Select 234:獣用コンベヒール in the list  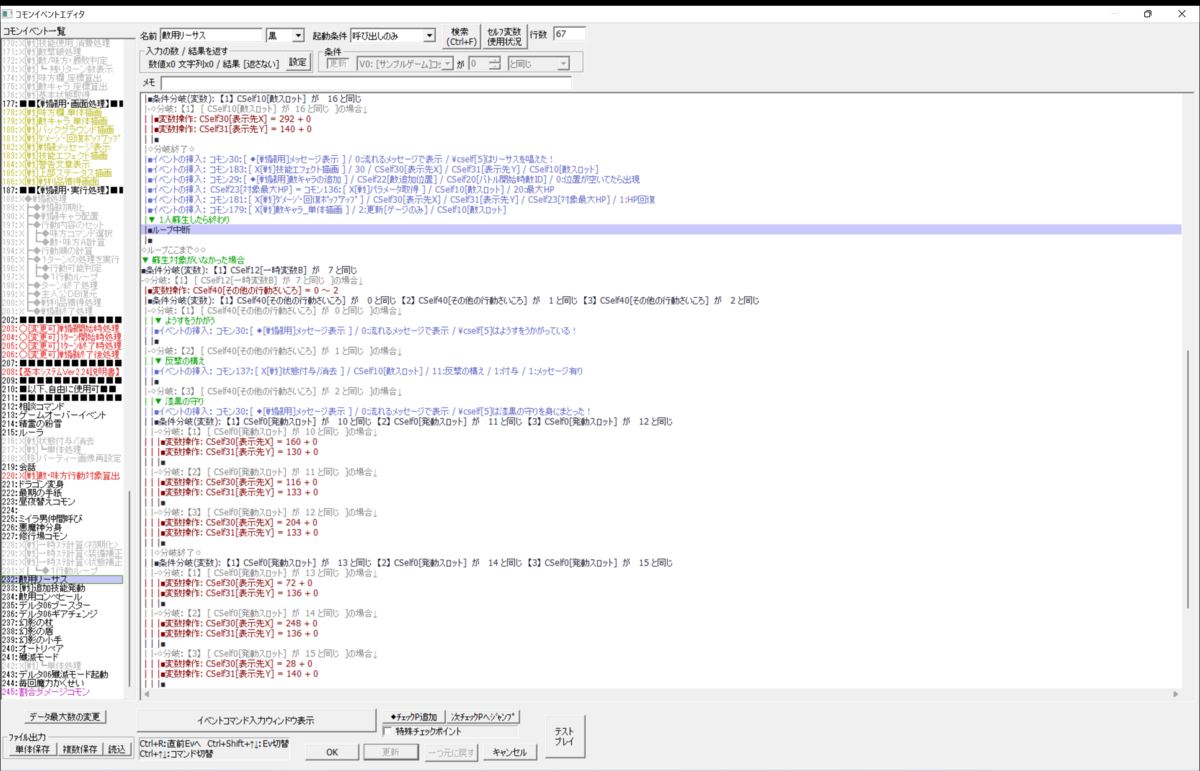(42, 596)
